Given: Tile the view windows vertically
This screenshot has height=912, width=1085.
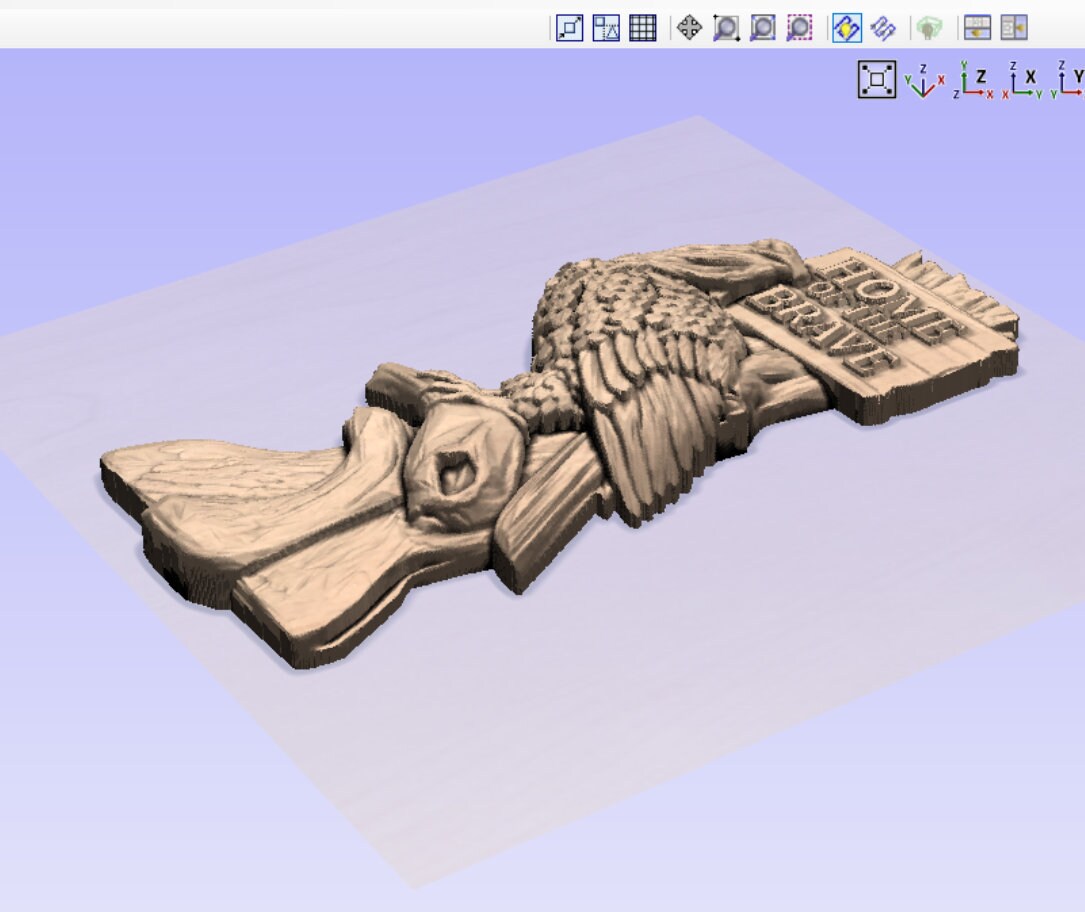Looking at the screenshot, I should pyautogui.click(x=1012, y=29).
